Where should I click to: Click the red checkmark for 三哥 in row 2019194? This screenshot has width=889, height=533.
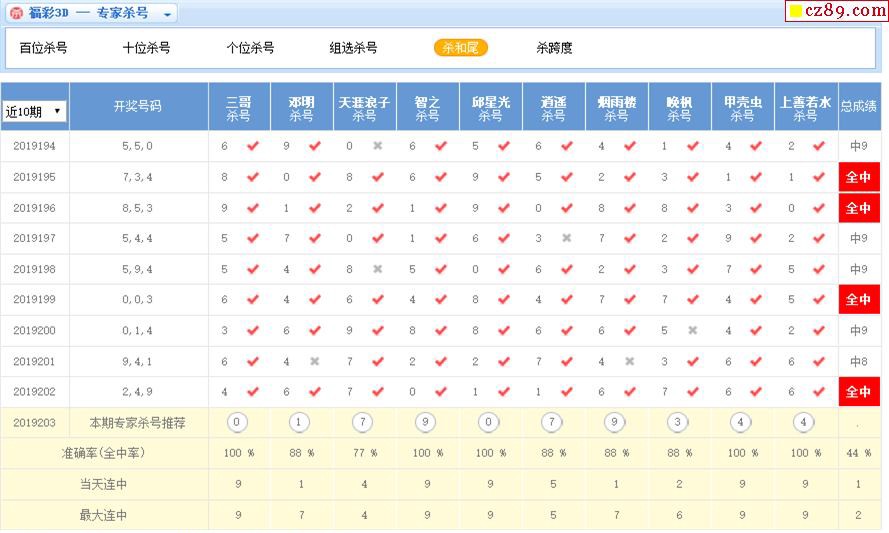point(252,146)
